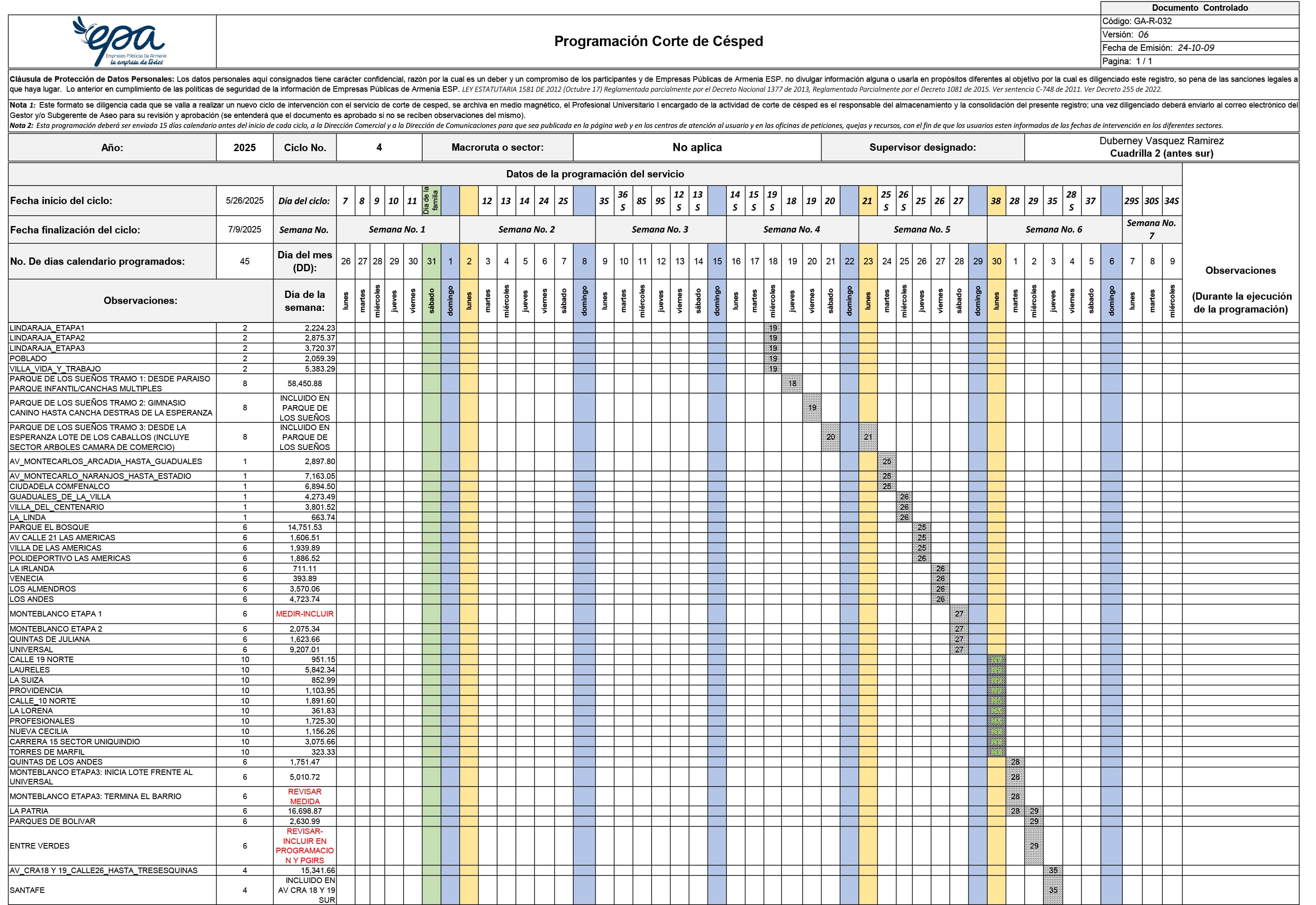Select the 'Documento Controlado' header cell

(1199, 8)
